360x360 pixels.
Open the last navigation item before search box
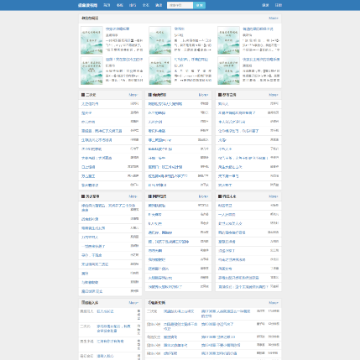159,5
